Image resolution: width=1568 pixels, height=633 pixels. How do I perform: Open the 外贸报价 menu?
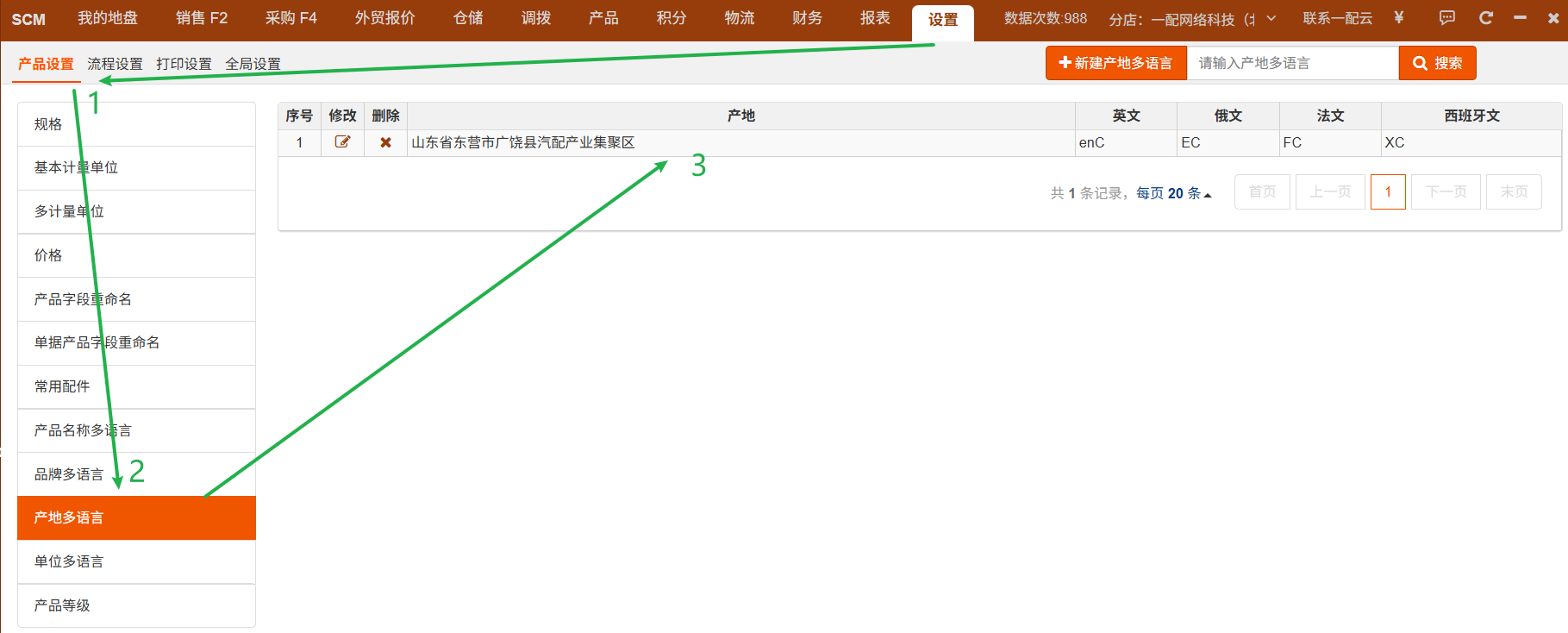coord(384,18)
